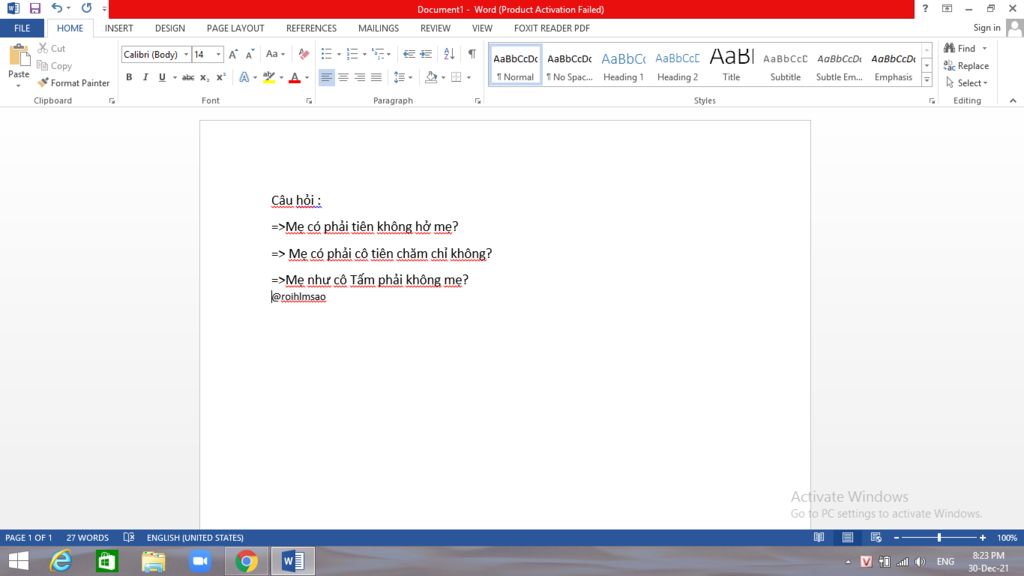Open the FILE tab
Image resolution: width=1024 pixels, height=576 pixels.
coord(22,28)
